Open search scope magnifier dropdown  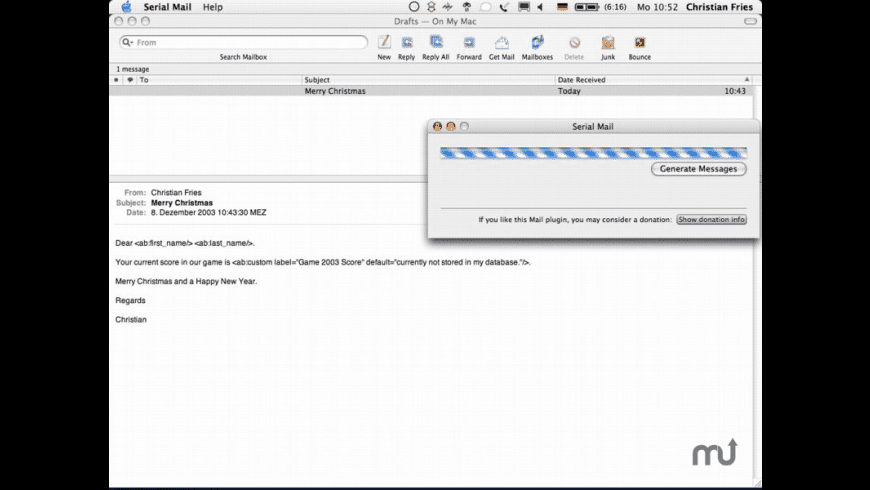[128, 42]
